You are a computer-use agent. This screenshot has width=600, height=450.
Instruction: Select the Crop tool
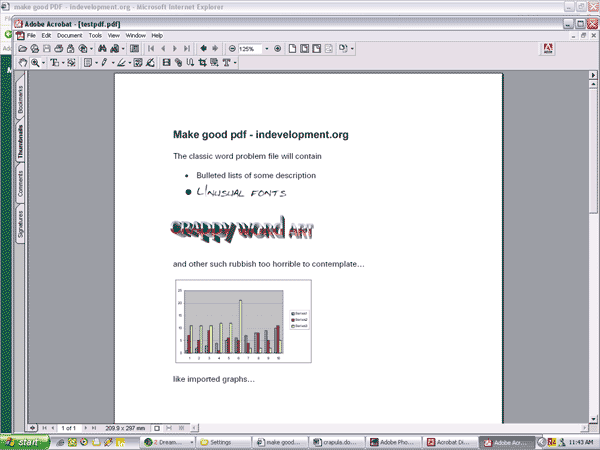coord(202,63)
